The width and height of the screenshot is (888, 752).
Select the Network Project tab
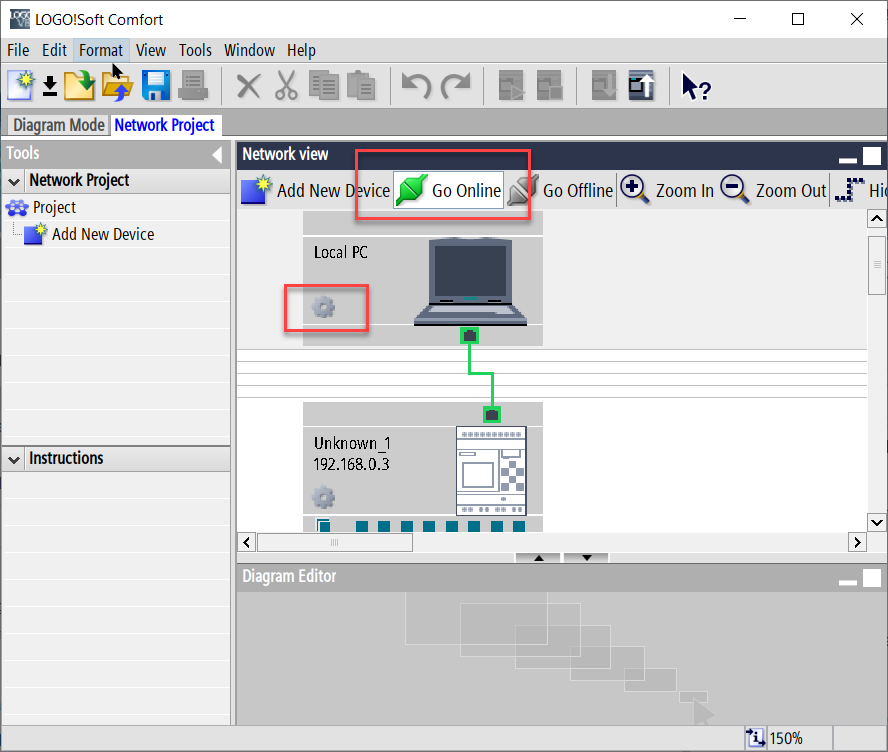point(165,125)
